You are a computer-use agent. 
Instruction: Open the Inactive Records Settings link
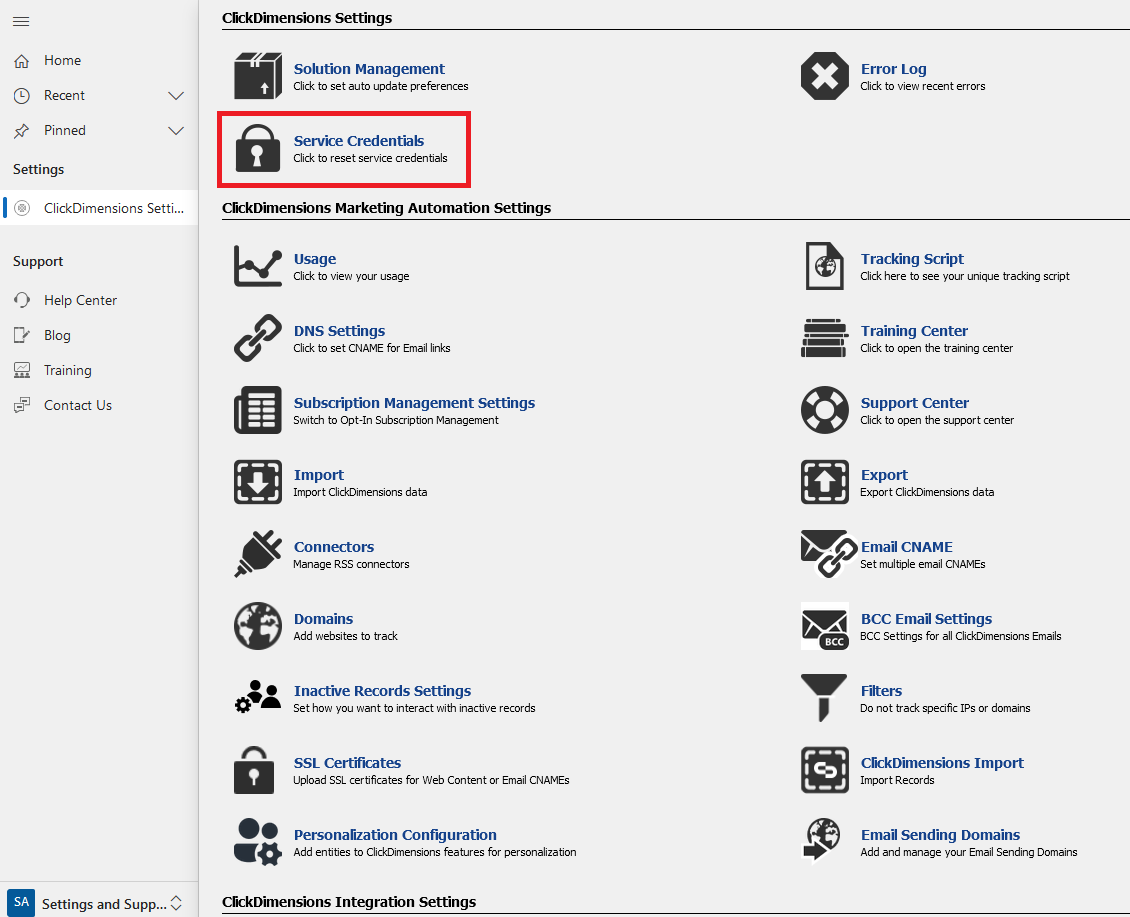click(382, 691)
